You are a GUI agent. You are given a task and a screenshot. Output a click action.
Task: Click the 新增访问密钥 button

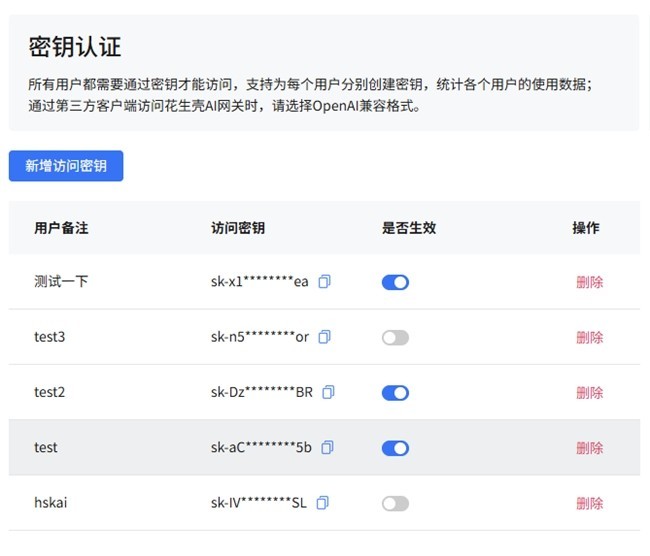(66, 166)
